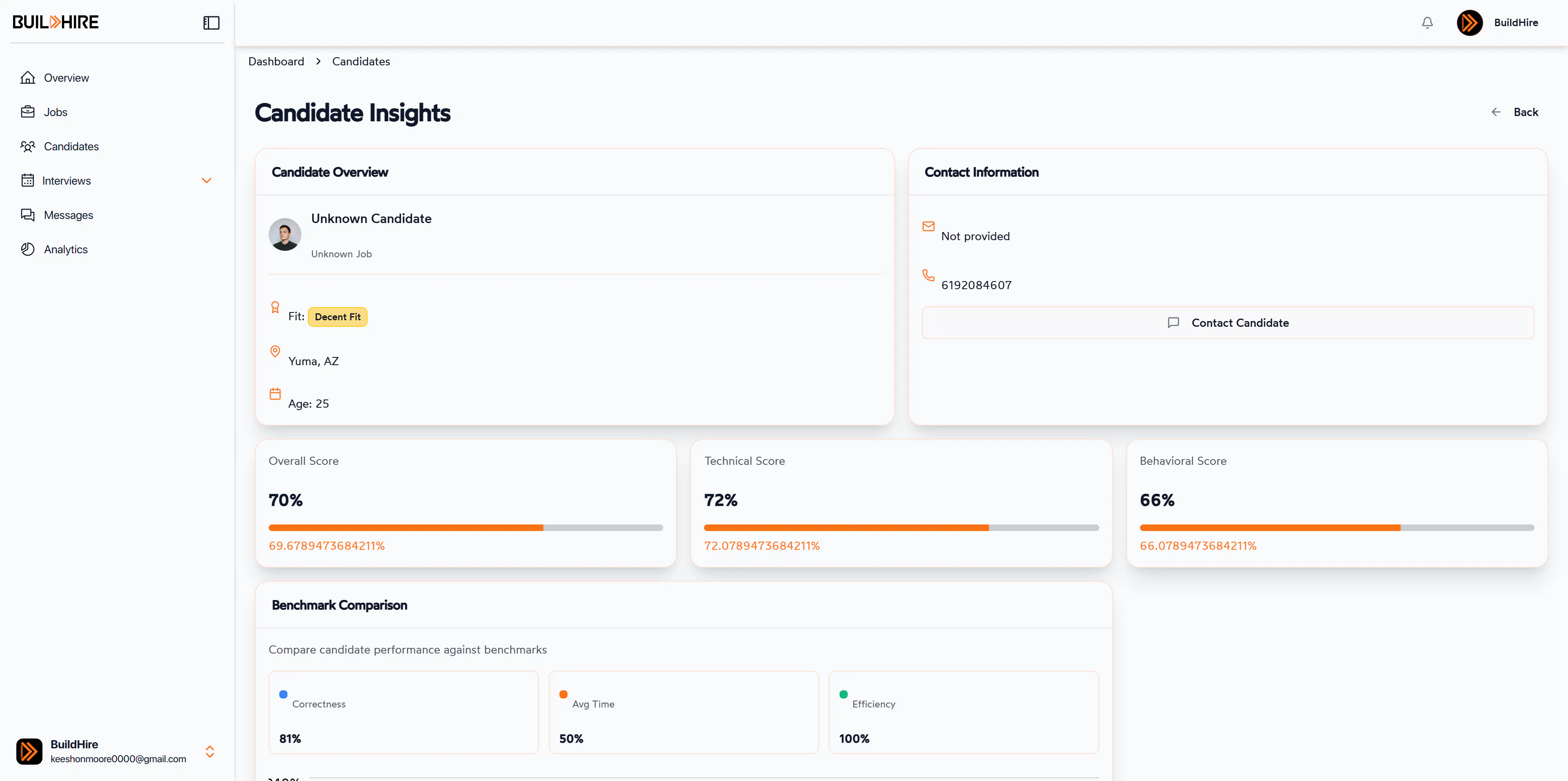Click the candidate profile photo

[x=285, y=234]
